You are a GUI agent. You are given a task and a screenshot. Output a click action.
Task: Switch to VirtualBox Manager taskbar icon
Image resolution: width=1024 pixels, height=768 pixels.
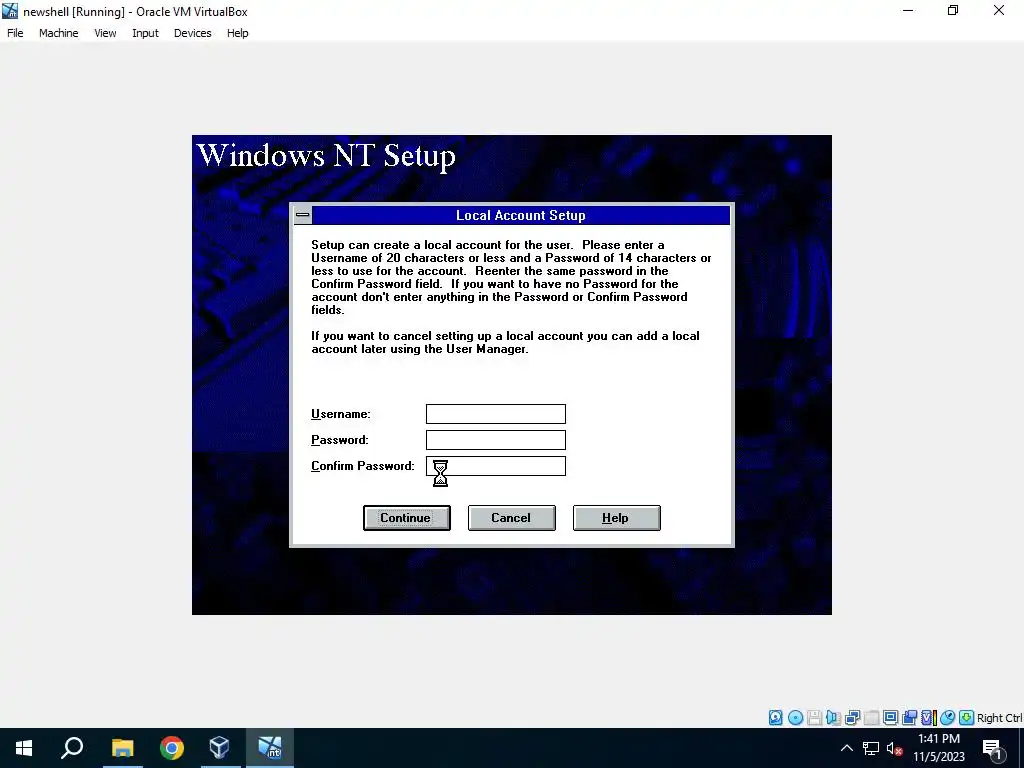[x=219, y=748]
